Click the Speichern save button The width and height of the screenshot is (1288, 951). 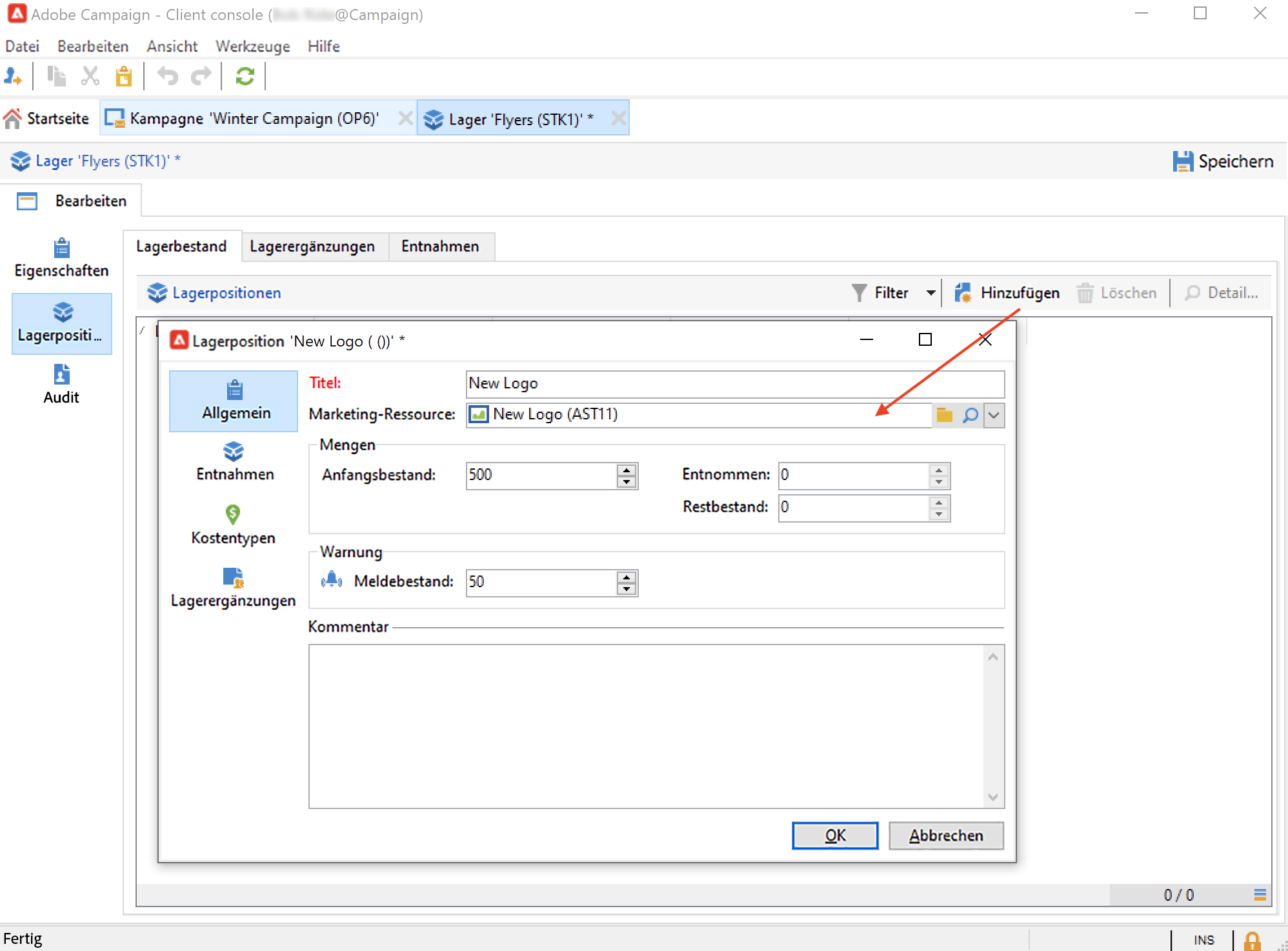(x=1223, y=161)
